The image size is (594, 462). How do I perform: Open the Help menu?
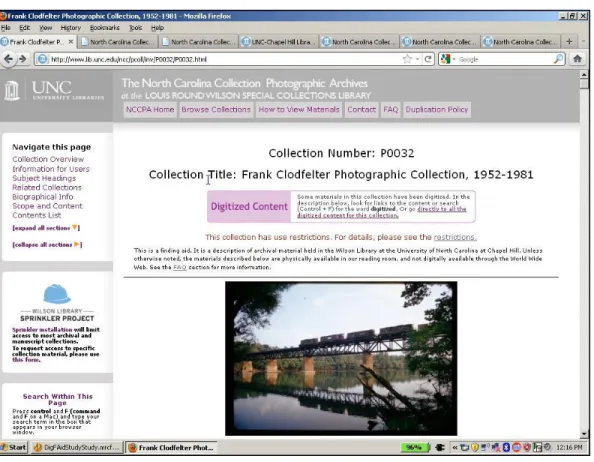click(157, 28)
